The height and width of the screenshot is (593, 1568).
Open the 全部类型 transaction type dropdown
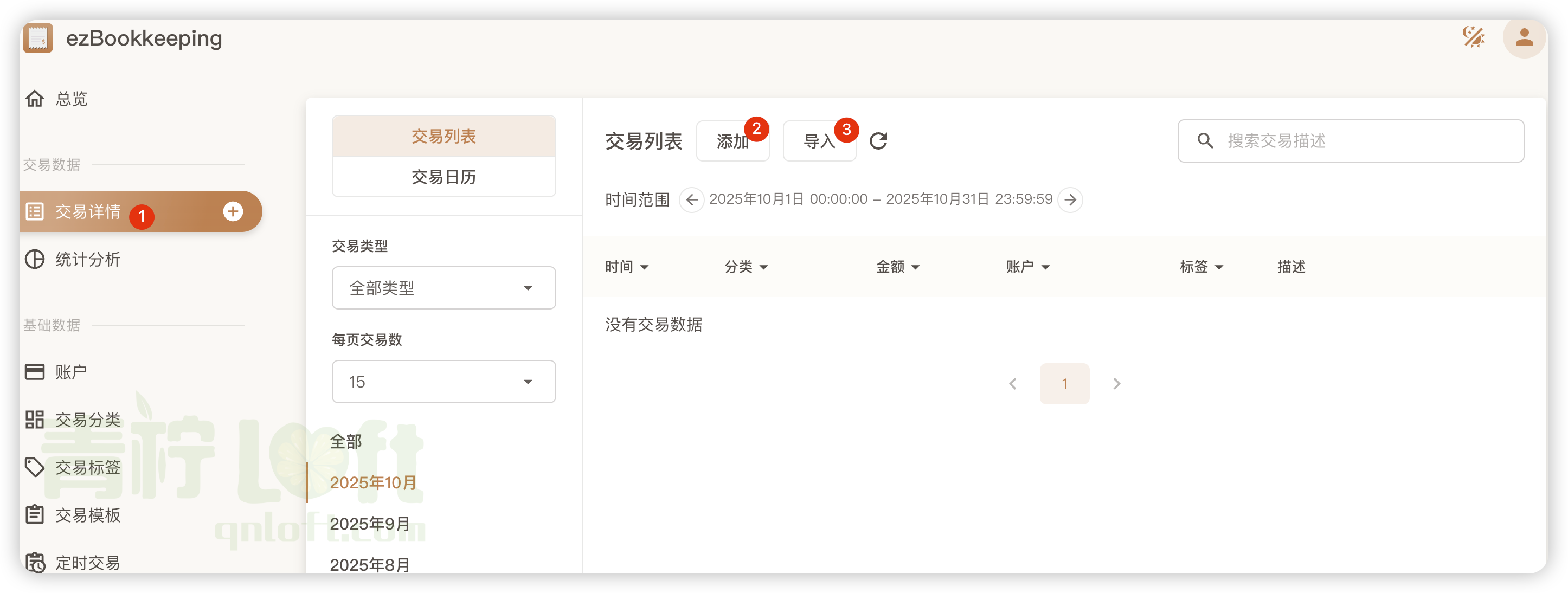tap(444, 287)
